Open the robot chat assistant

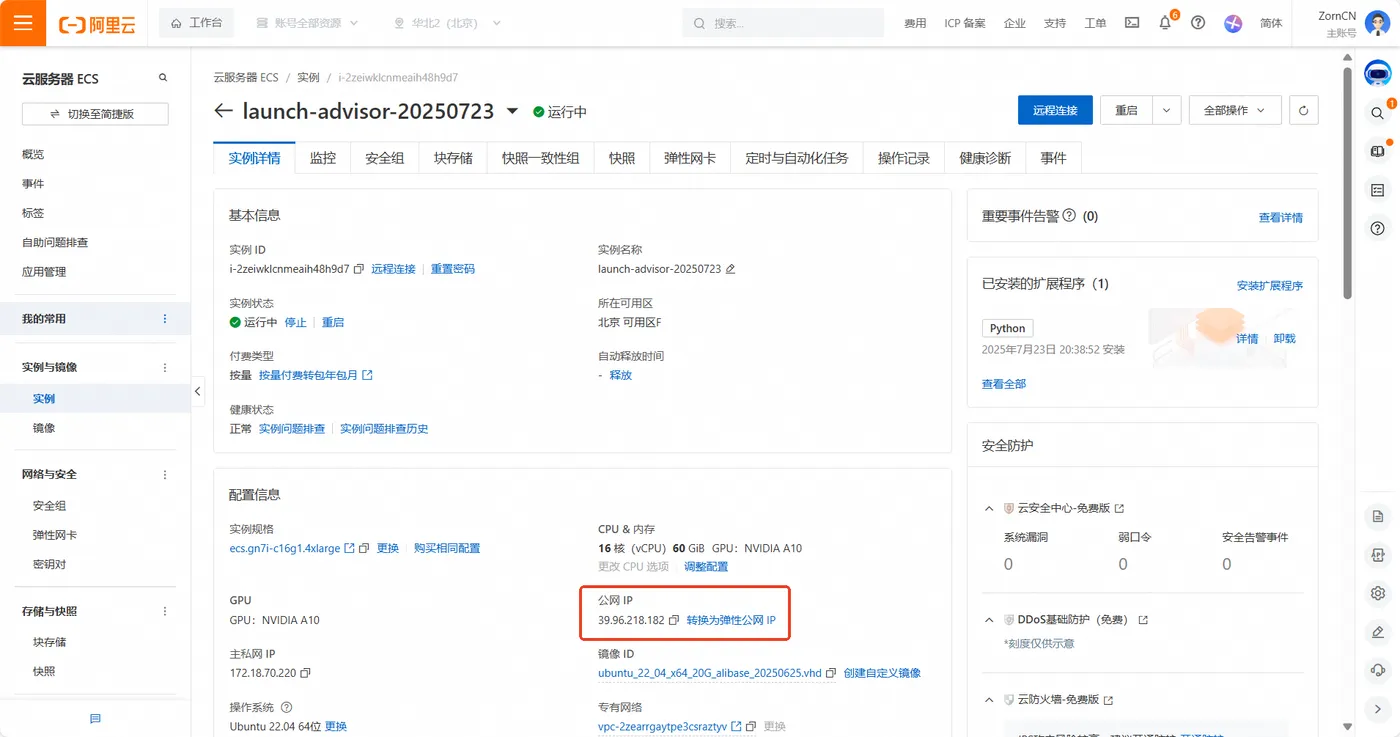1378,73
